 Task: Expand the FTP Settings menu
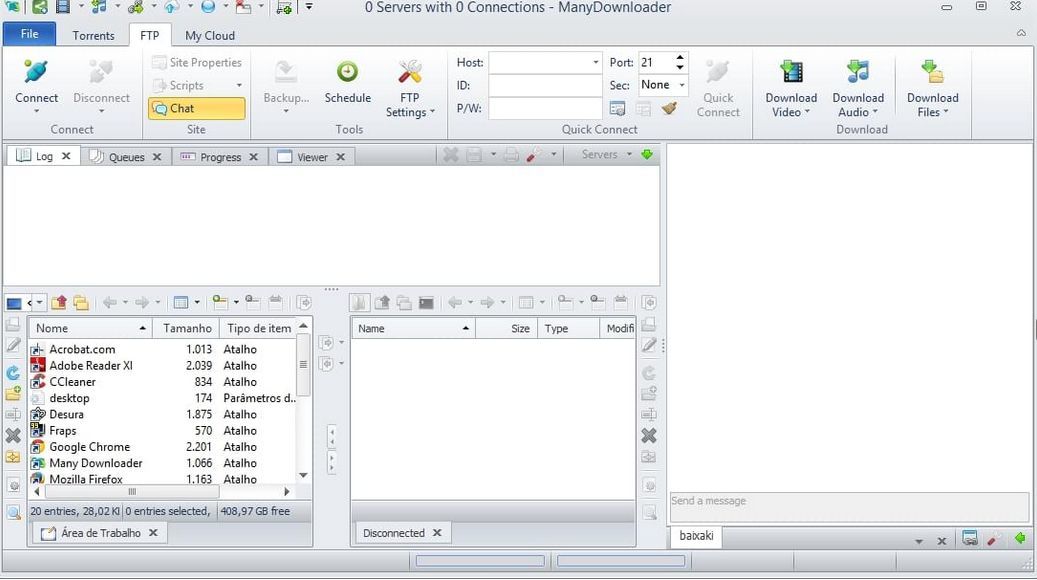point(410,89)
